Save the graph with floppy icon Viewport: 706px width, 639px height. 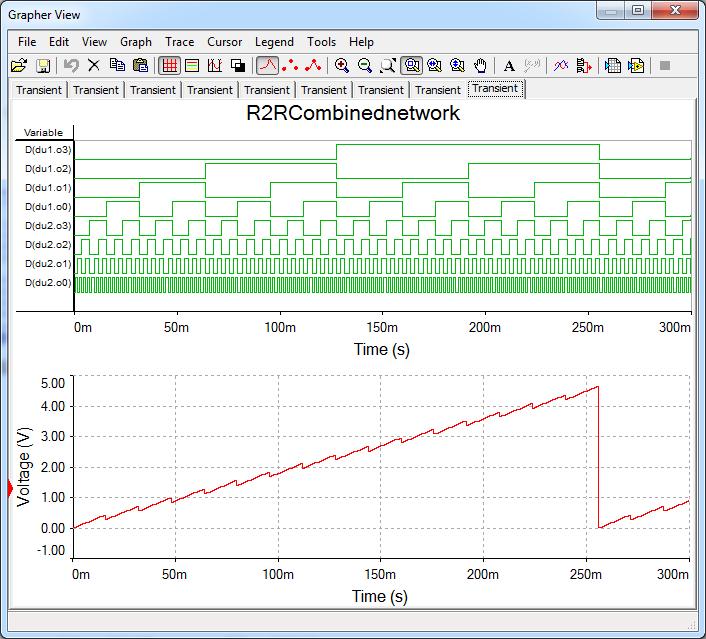click(43, 66)
